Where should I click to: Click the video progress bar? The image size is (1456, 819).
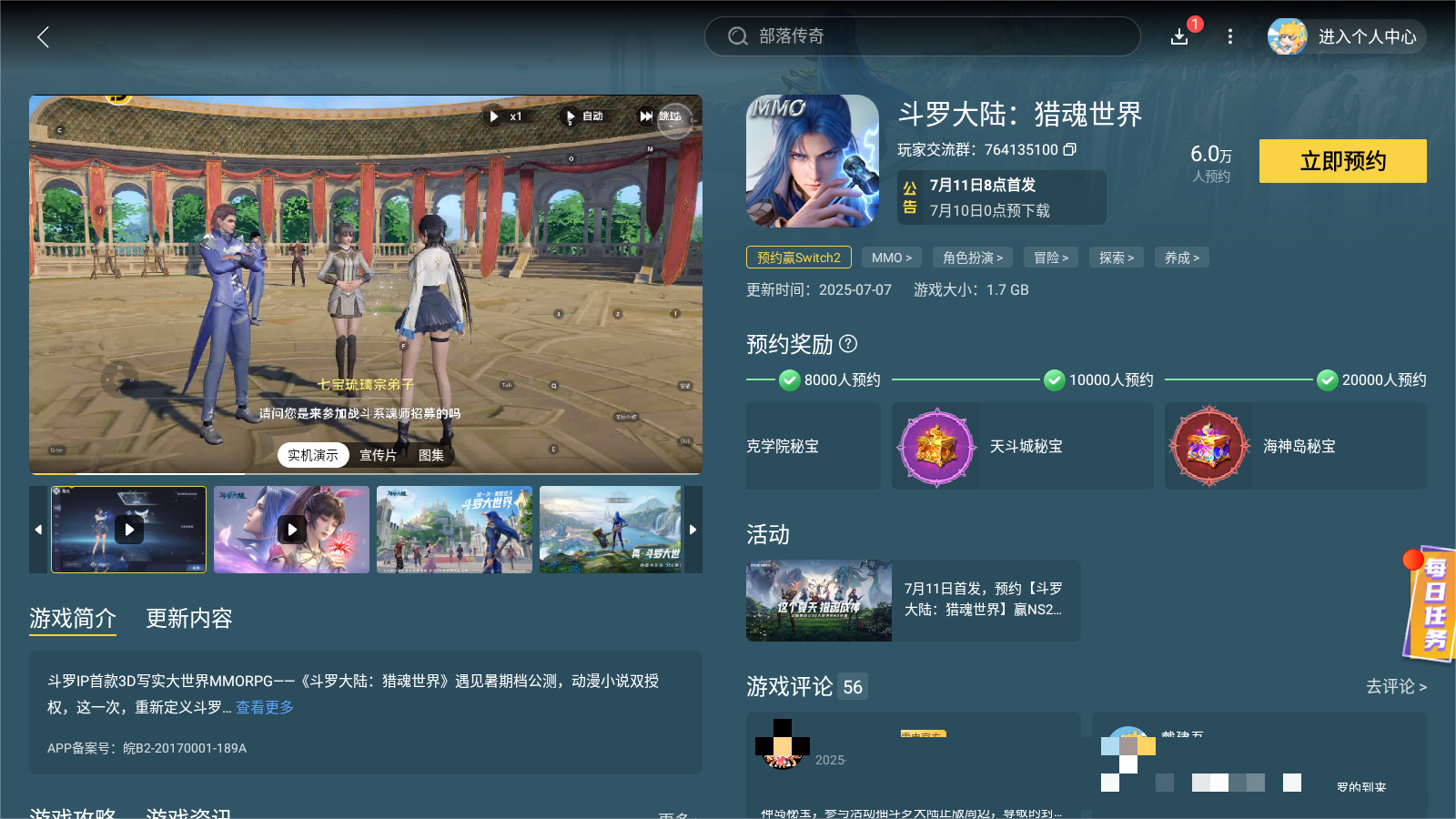pos(366,473)
